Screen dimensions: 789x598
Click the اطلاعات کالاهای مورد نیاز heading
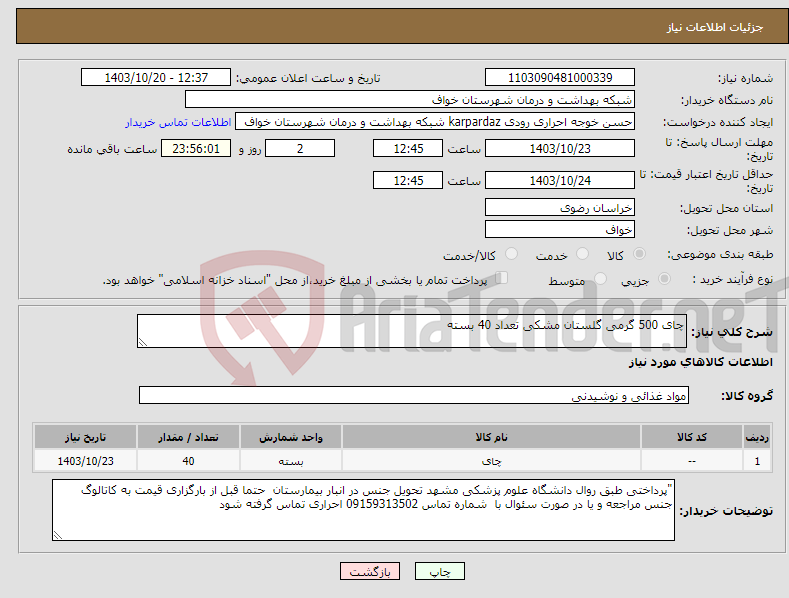pyautogui.click(x=700, y=362)
